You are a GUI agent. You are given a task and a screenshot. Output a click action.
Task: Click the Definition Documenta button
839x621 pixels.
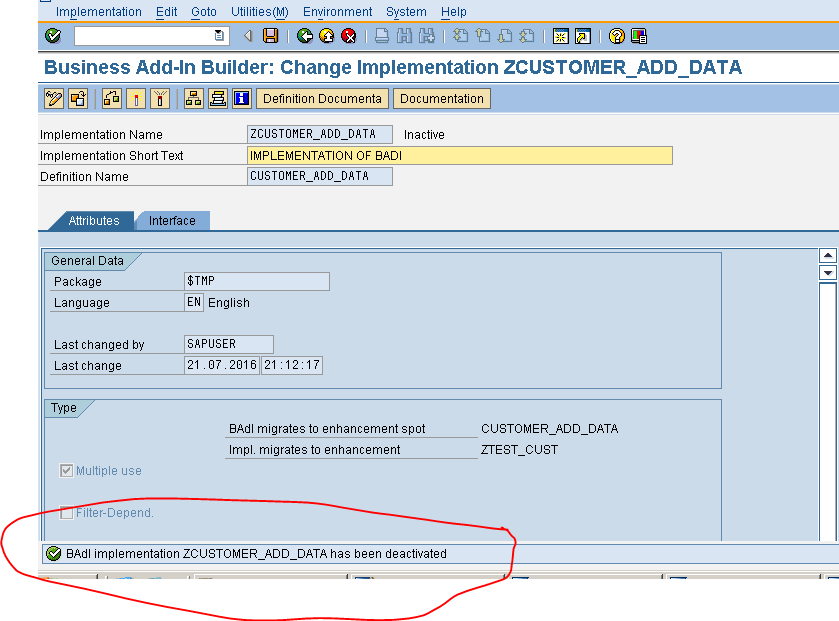click(321, 98)
